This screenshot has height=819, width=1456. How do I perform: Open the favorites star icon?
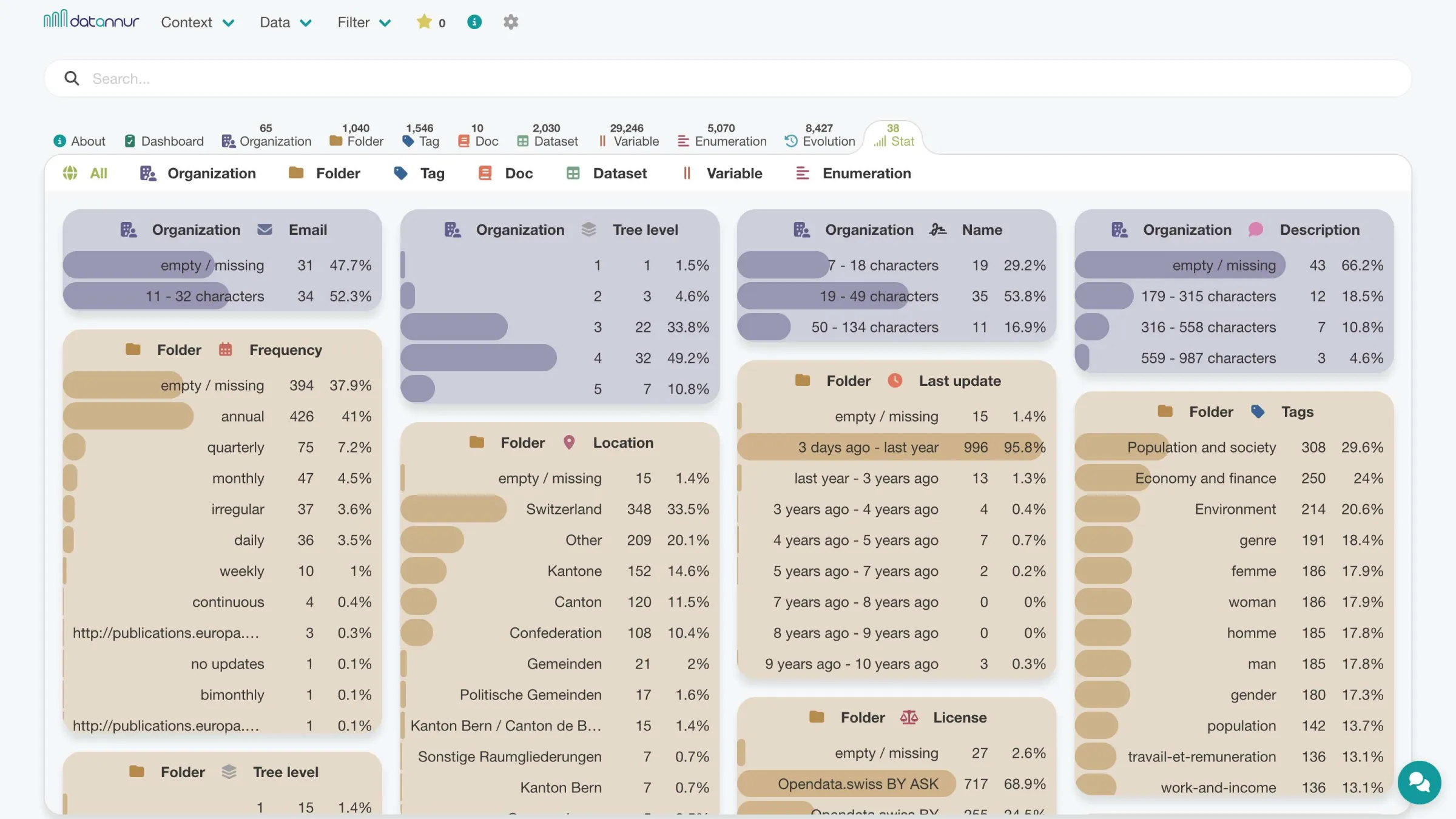click(x=424, y=22)
